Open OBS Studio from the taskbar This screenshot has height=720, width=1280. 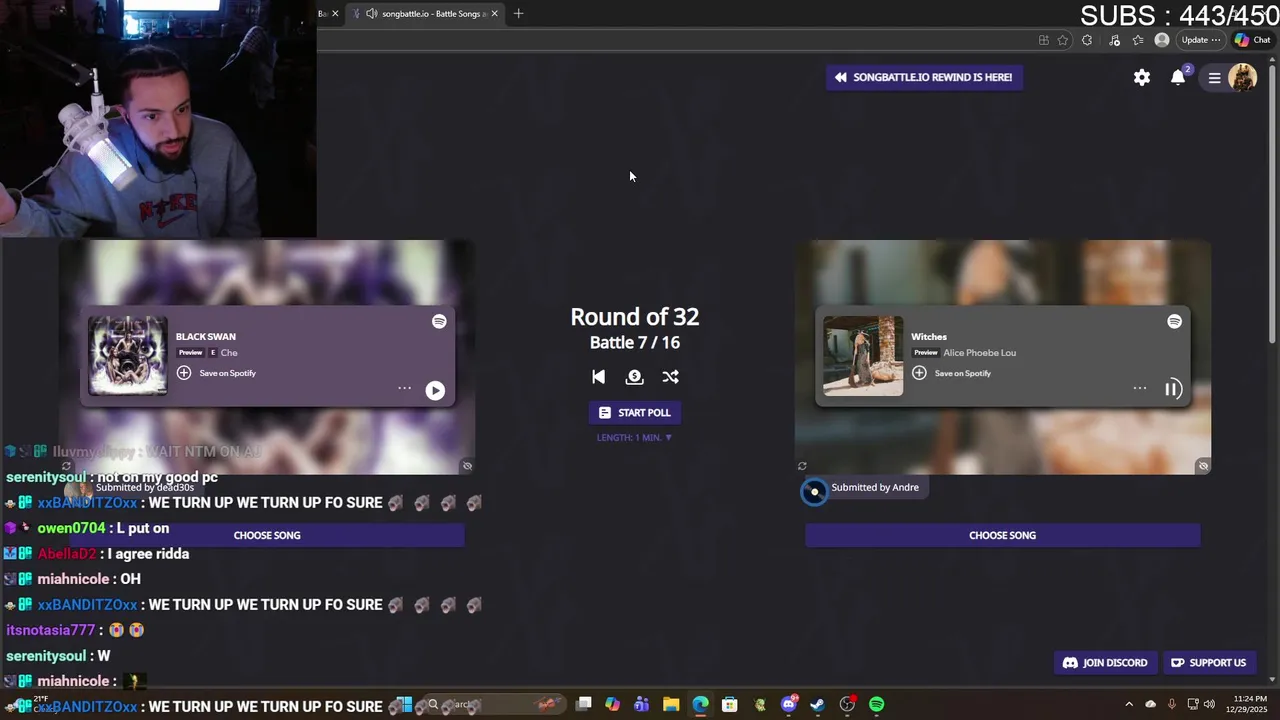847,705
